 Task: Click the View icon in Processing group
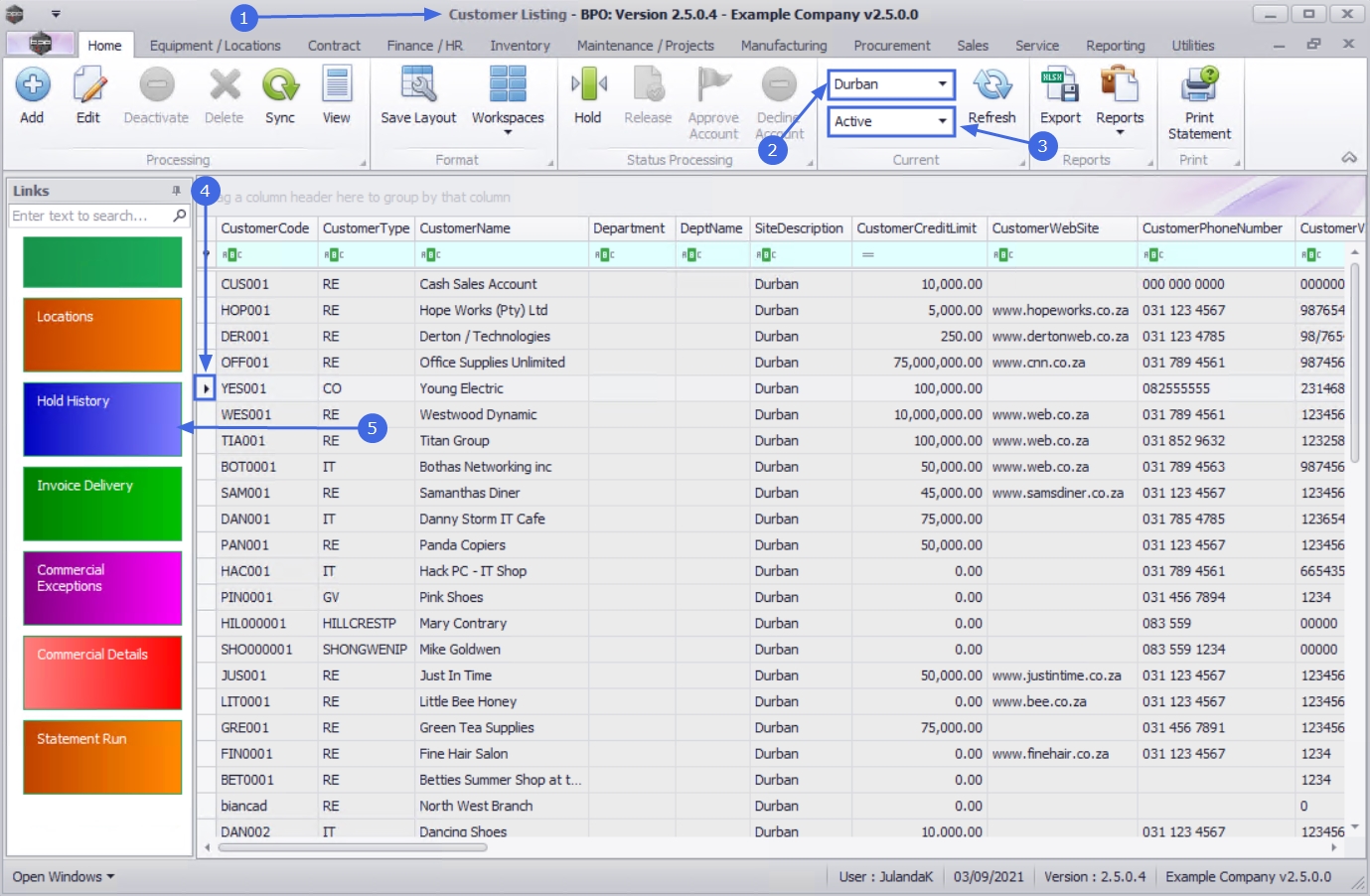tap(337, 86)
